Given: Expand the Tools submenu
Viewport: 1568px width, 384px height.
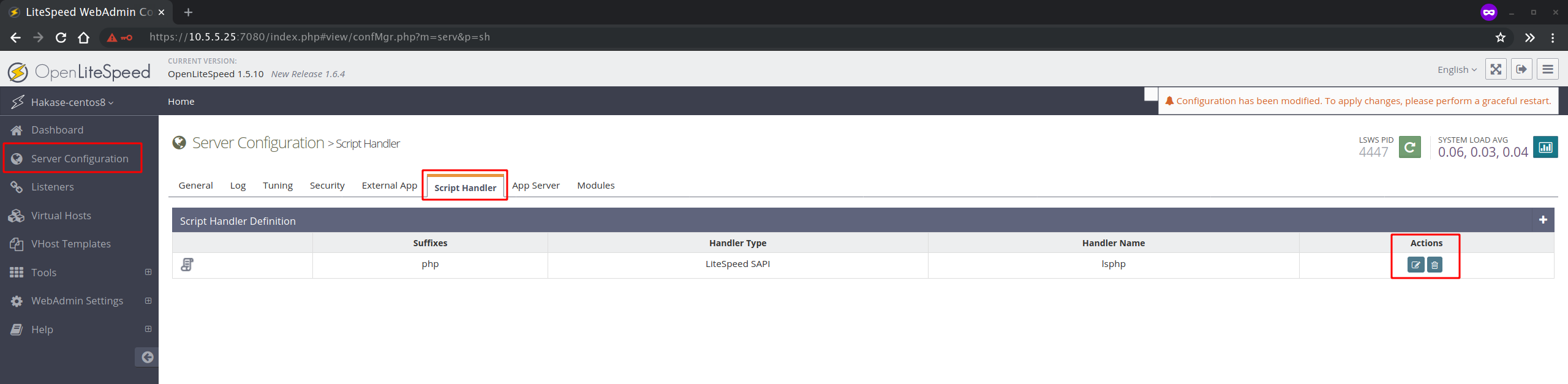Looking at the screenshot, I should [148, 272].
